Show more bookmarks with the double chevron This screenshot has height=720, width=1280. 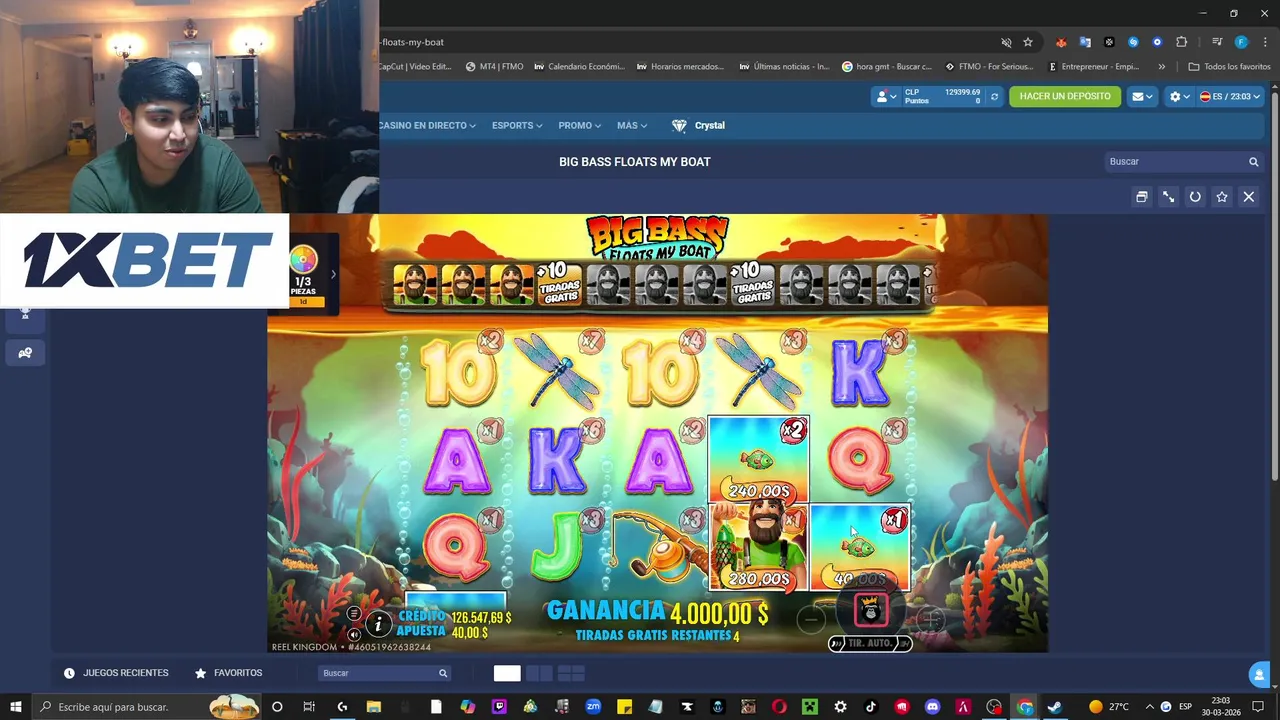click(x=1161, y=67)
